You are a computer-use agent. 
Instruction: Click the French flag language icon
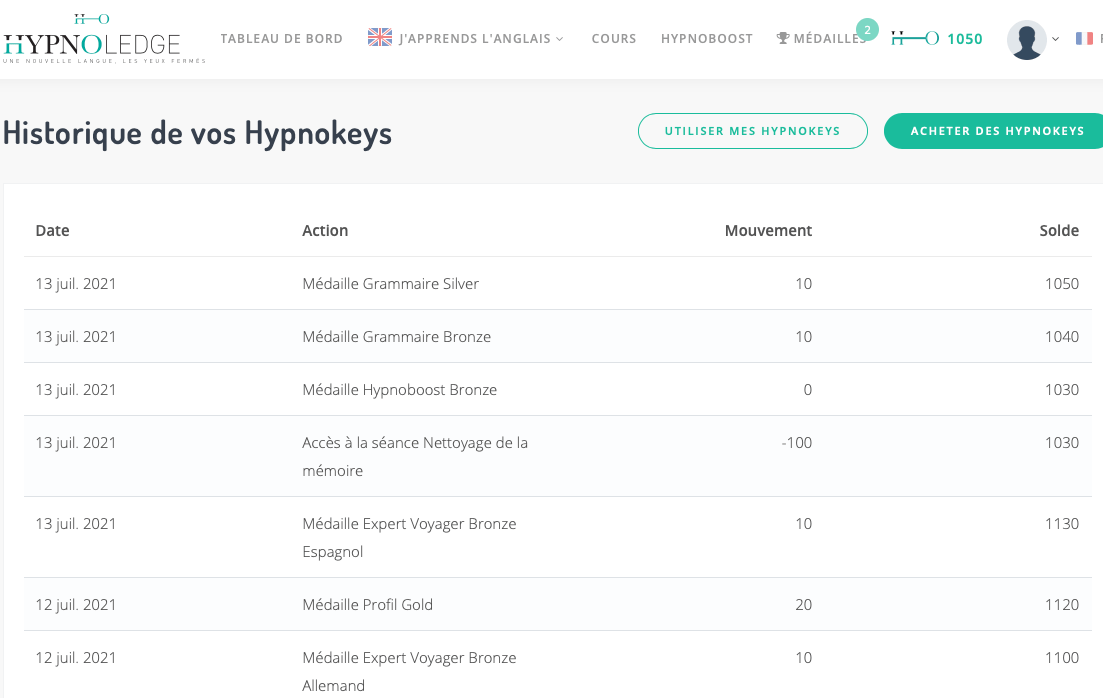click(1084, 38)
